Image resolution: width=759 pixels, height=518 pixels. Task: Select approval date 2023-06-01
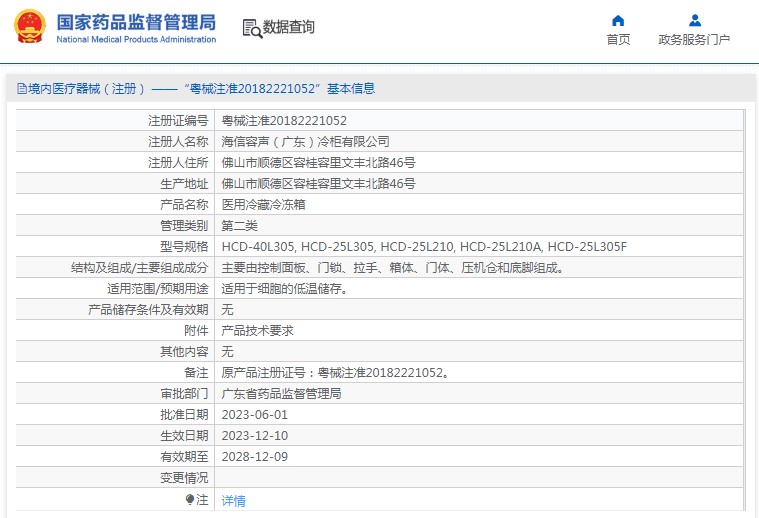click(x=255, y=415)
